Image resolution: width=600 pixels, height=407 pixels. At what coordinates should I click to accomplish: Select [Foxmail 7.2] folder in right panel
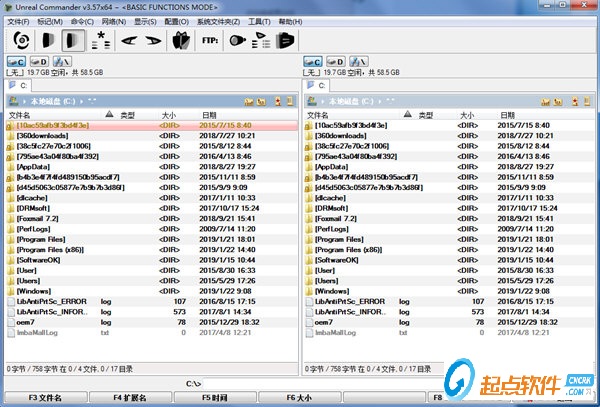[450, 218]
